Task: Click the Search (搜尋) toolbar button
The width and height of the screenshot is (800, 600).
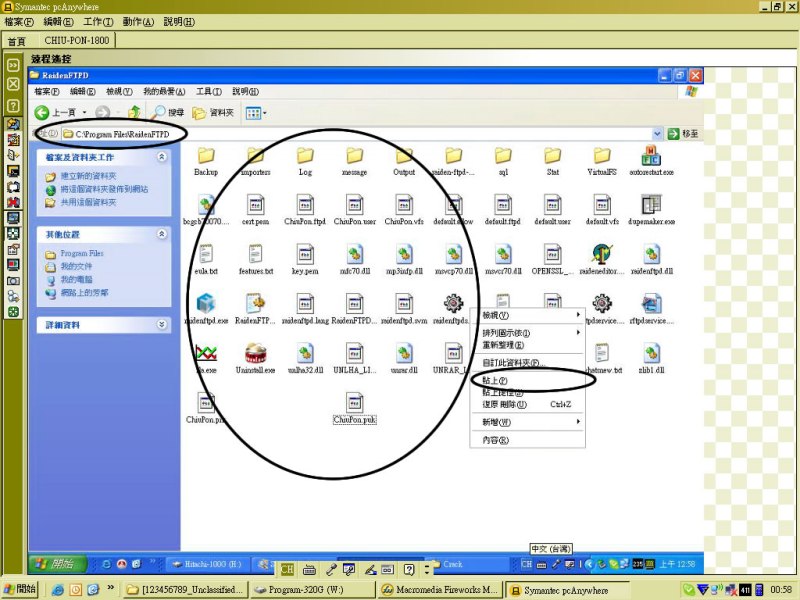Action: [168, 112]
